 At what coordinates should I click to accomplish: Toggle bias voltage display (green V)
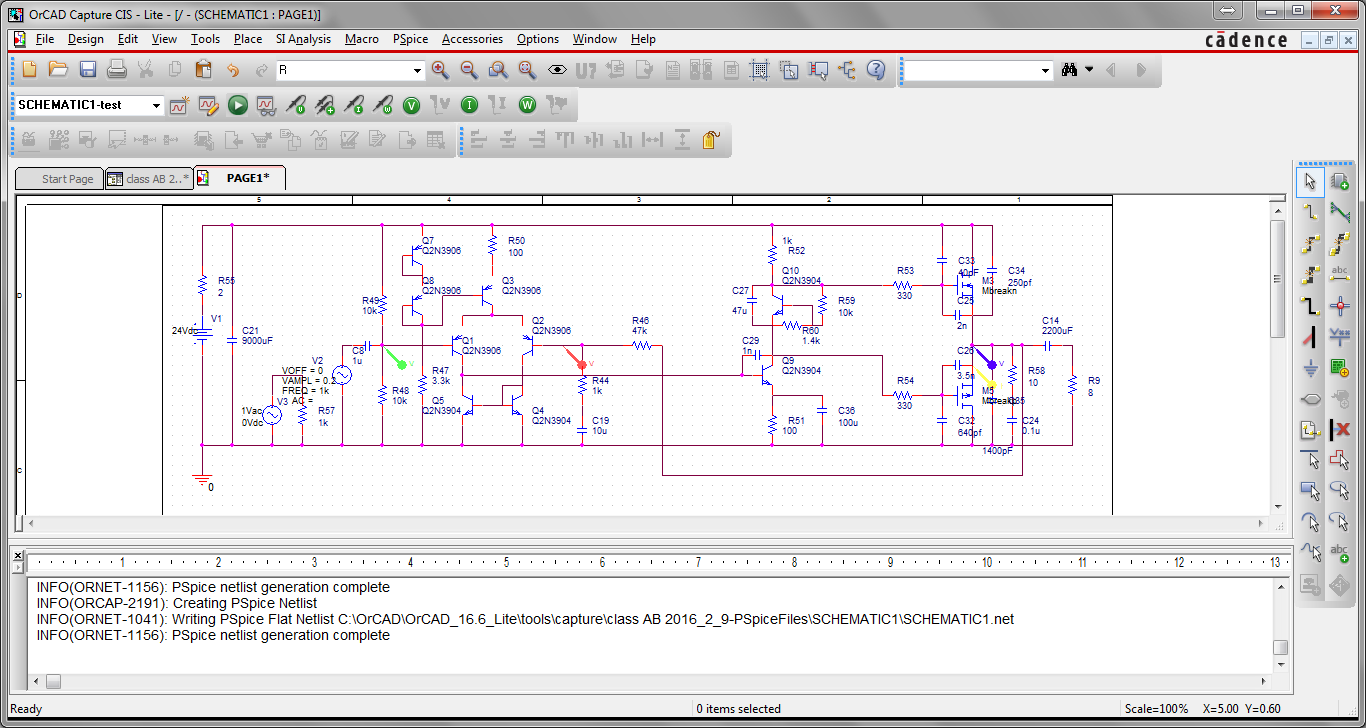(411, 105)
